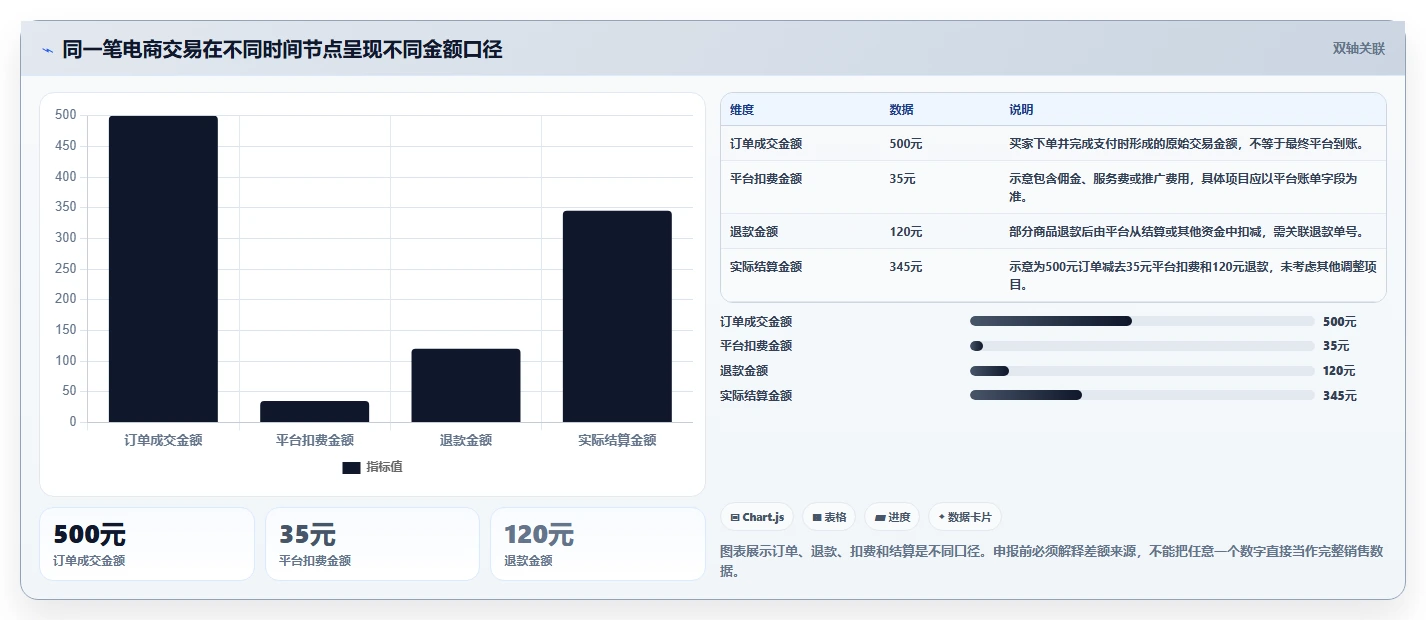The image size is (1426, 620).
Task: Toggle the 指标值 legend entry in the chart
Action: [x=372, y=467]
